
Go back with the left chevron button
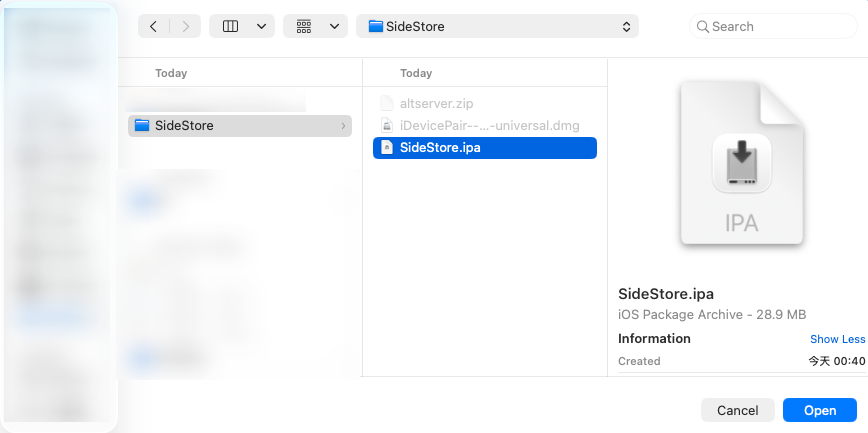153,27
